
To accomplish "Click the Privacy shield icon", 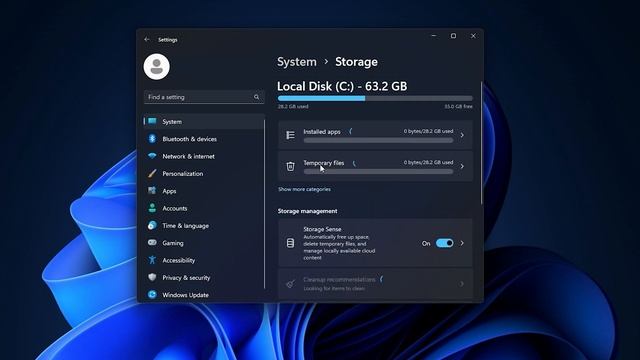I will coord(152,277).
